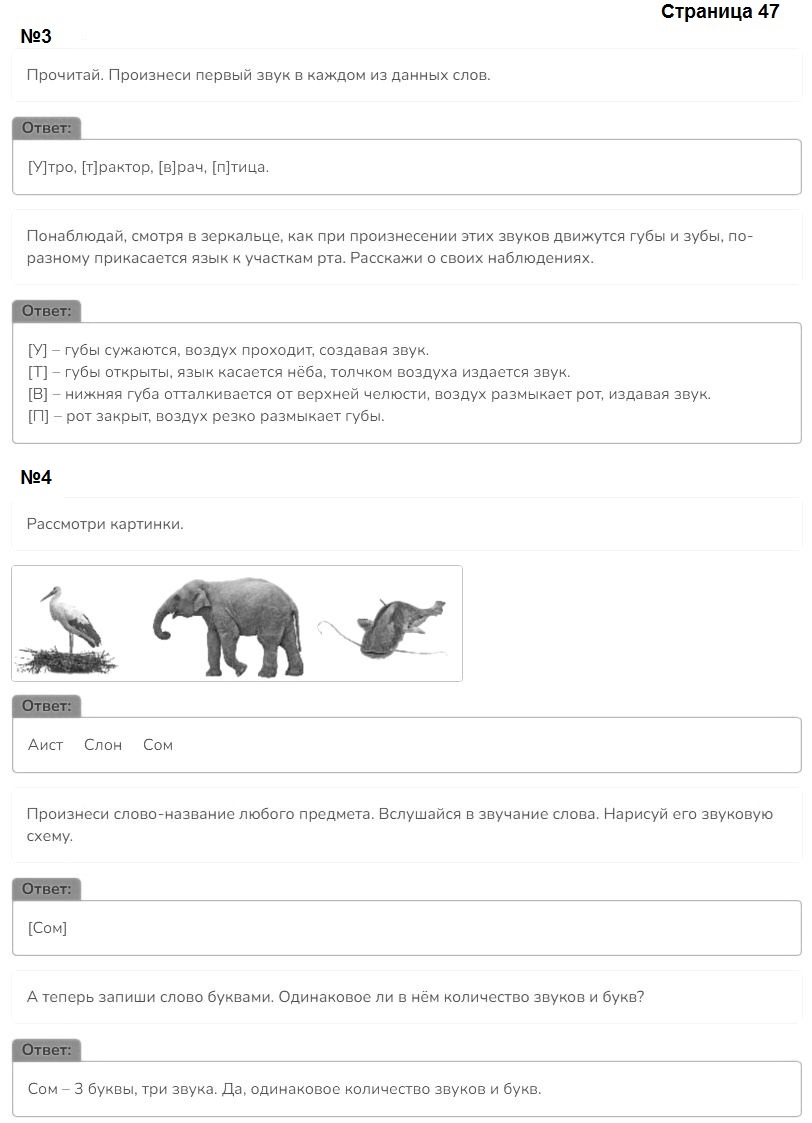Click the answer box with '[У]тро, [т]рактор'

pyautogui.click(x=407, y=167)
